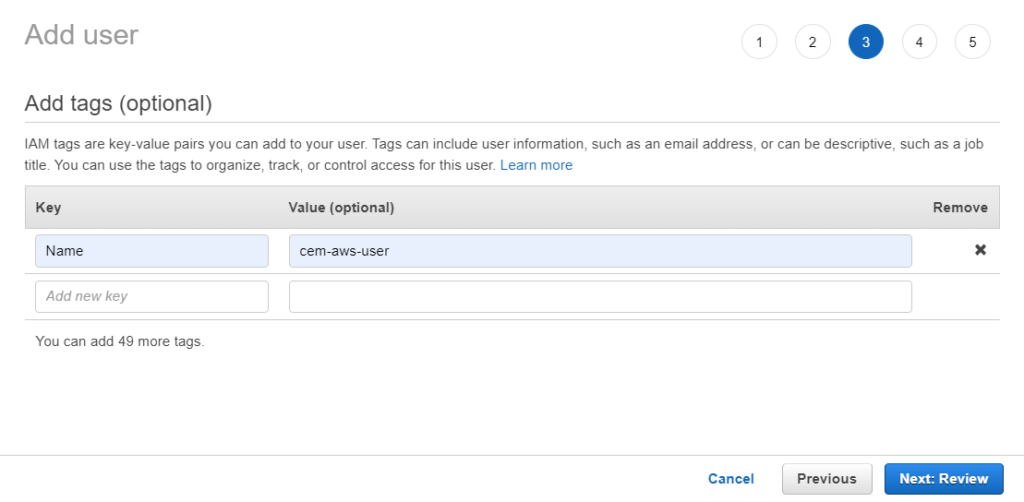Click the Name key input field
The image size is (1024, 502).
(x=152, y=251)
